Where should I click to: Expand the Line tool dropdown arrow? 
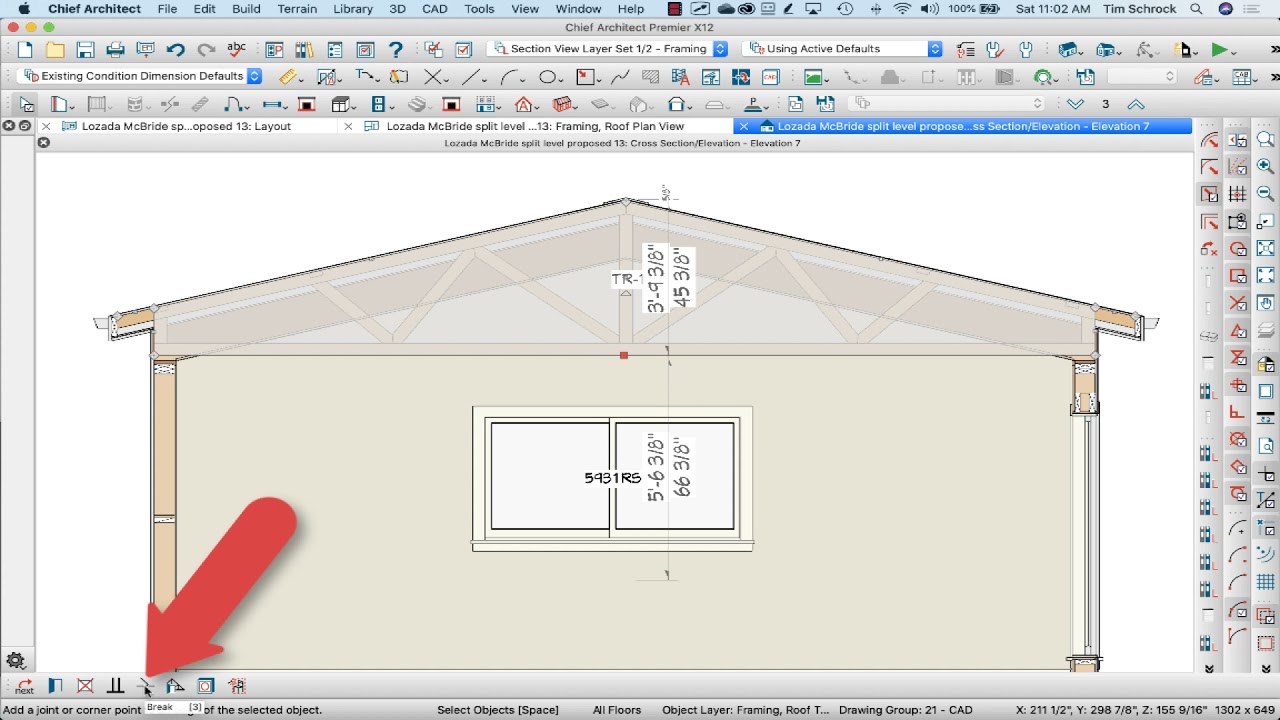pos(483,78)
